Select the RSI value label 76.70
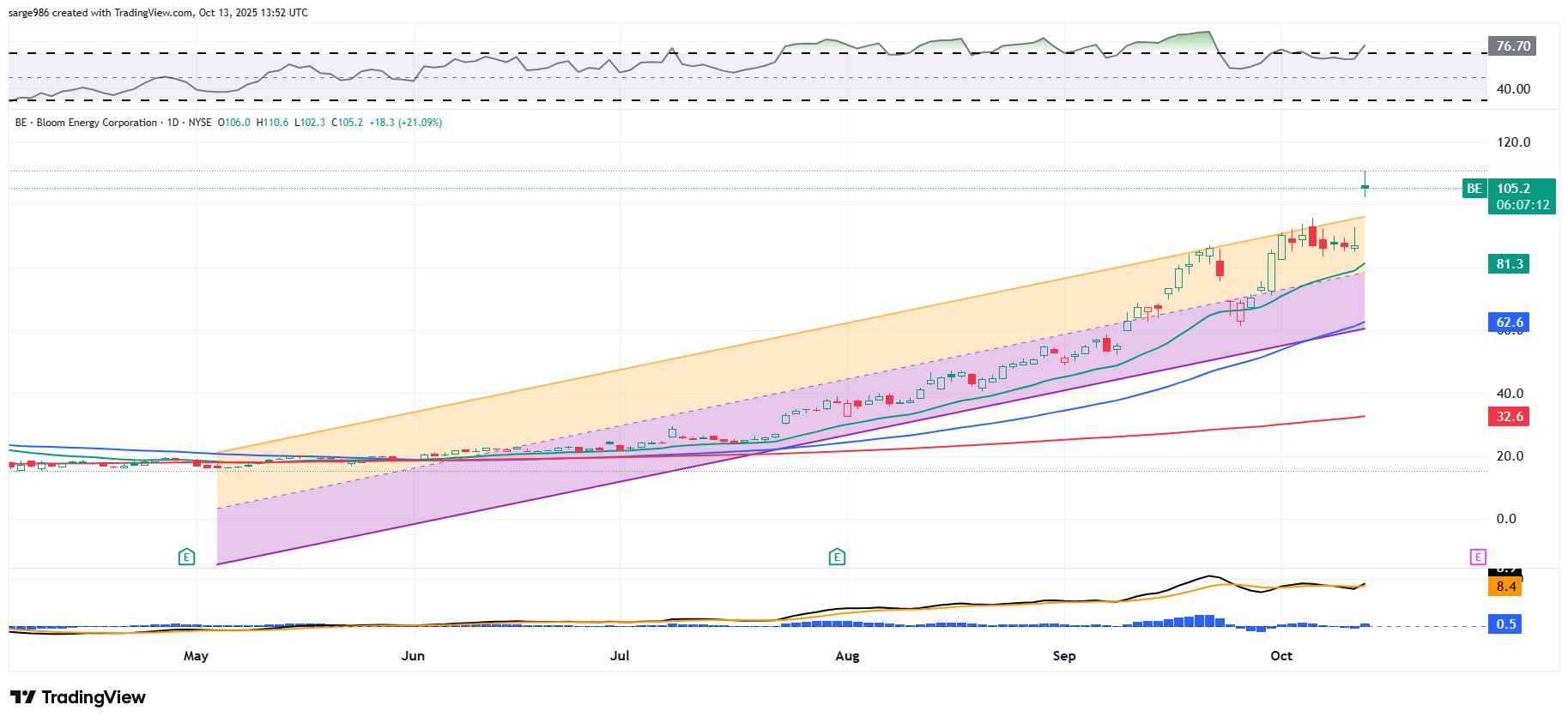Image resolution: width=1568 pixels, height=723 pixels. point(1512,46)
